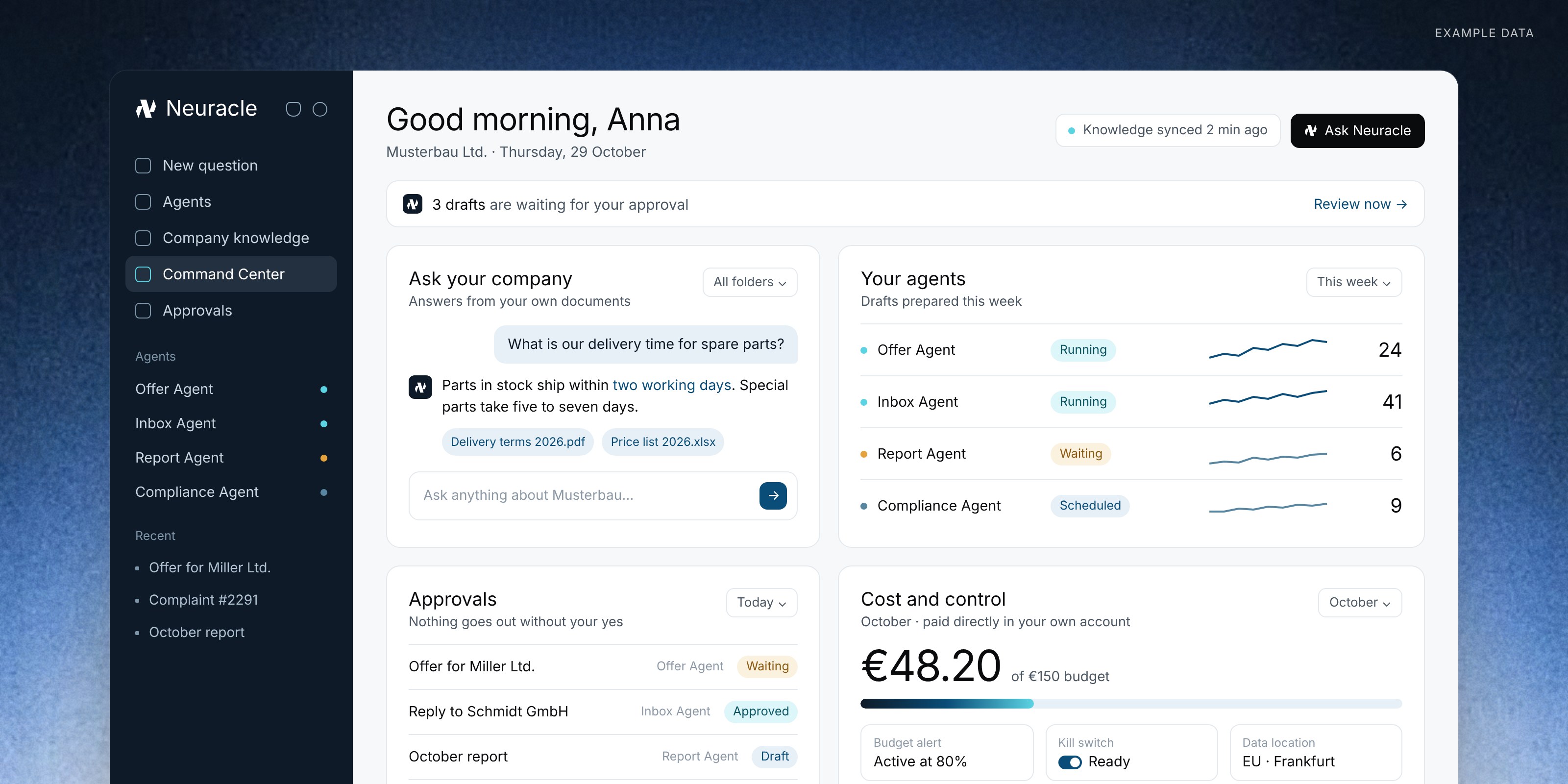Click the Neuracle logo in sidebar
The height and width of the screenshot is (784, 1568).
coord(146,109)
